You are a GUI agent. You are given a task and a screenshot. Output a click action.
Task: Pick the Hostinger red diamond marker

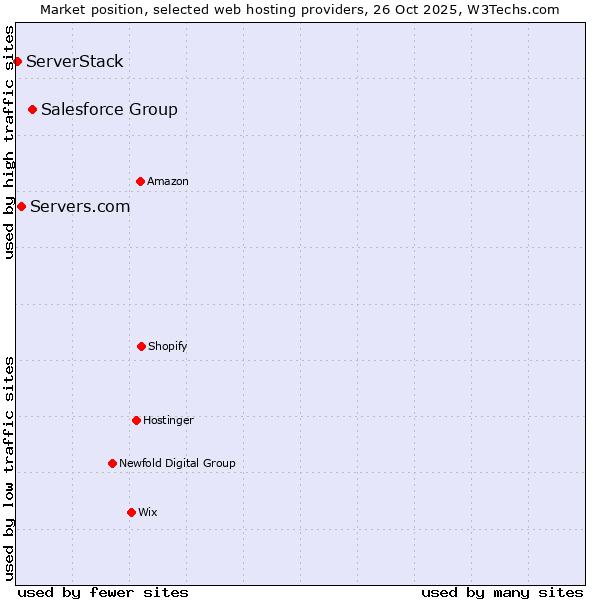pyautogui.click(x=136, y=420)
